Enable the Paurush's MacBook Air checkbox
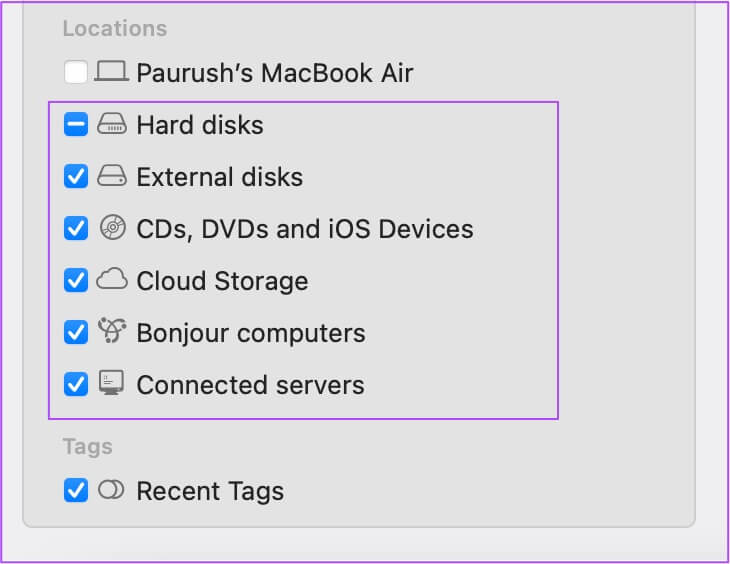 [76, 73]
